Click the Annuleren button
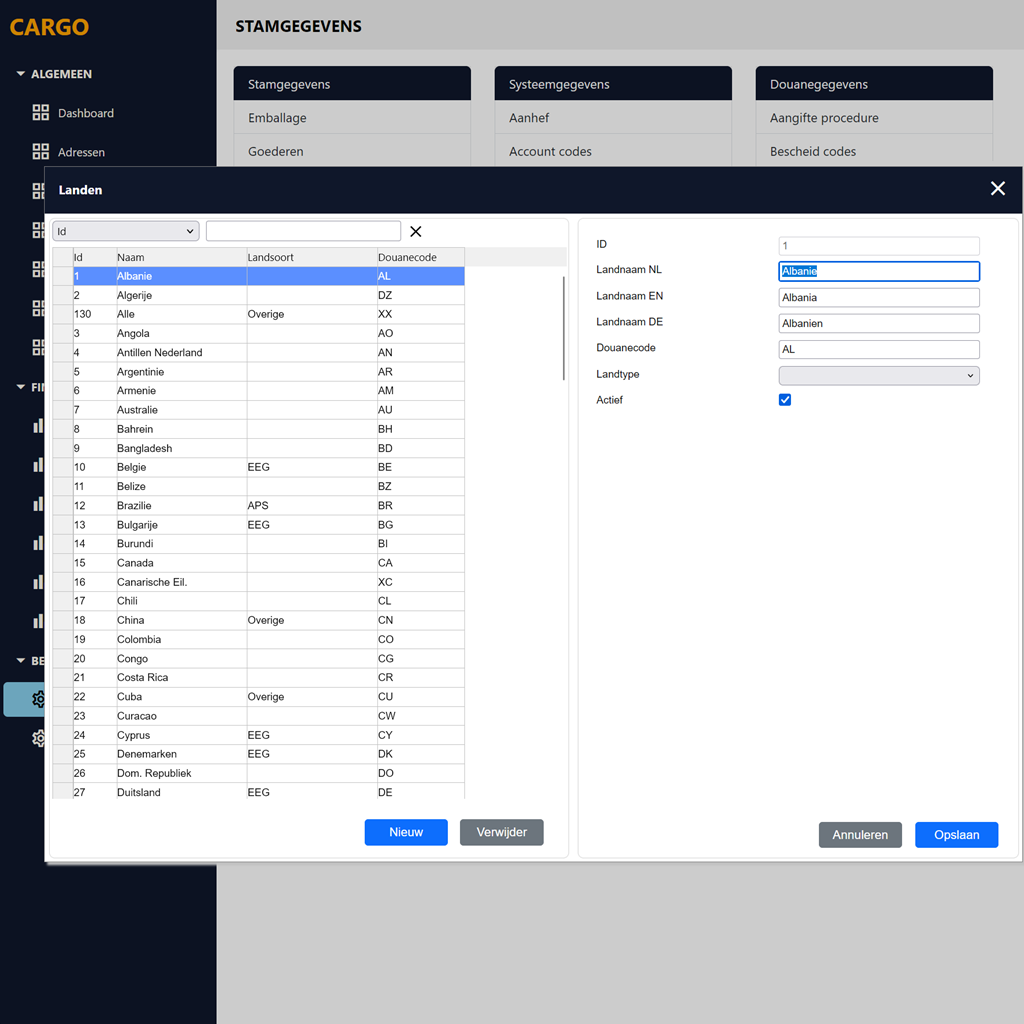Viewport: 1024px width, 1024px height. click(860, 835)
